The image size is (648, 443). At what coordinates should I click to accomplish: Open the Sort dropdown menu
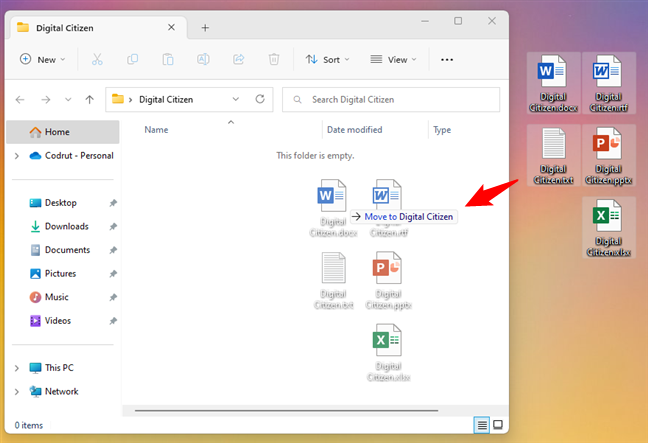click(x=328, y=60)
